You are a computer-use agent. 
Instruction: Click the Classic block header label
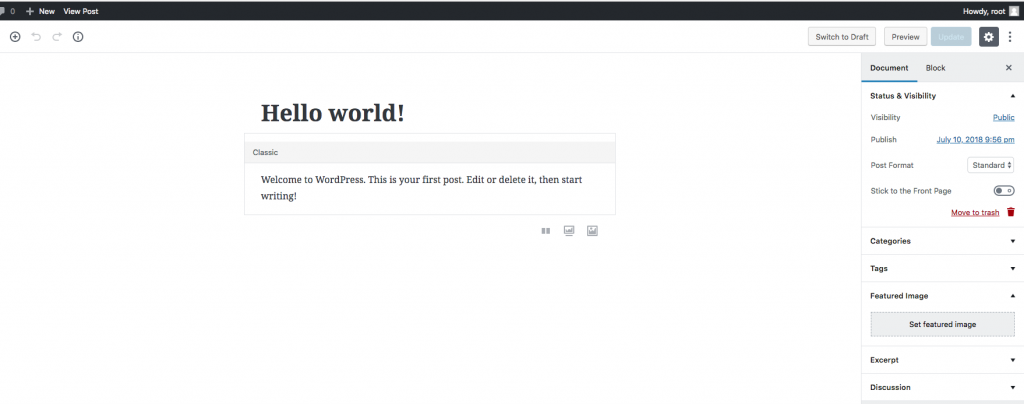tap(265, 152)
